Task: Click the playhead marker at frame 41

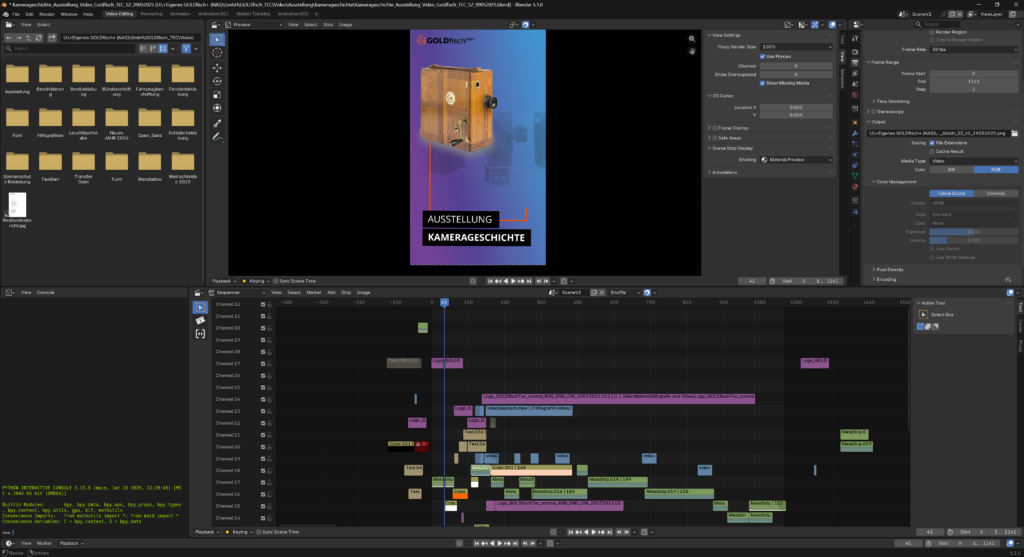Action: click(x=444, y=302)
